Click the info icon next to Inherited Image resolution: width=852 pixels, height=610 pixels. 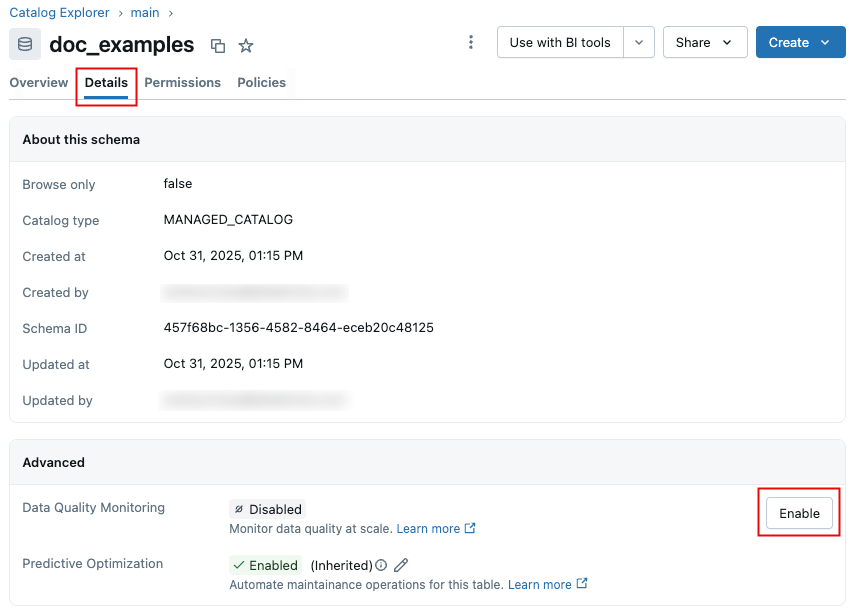[381, 565]
